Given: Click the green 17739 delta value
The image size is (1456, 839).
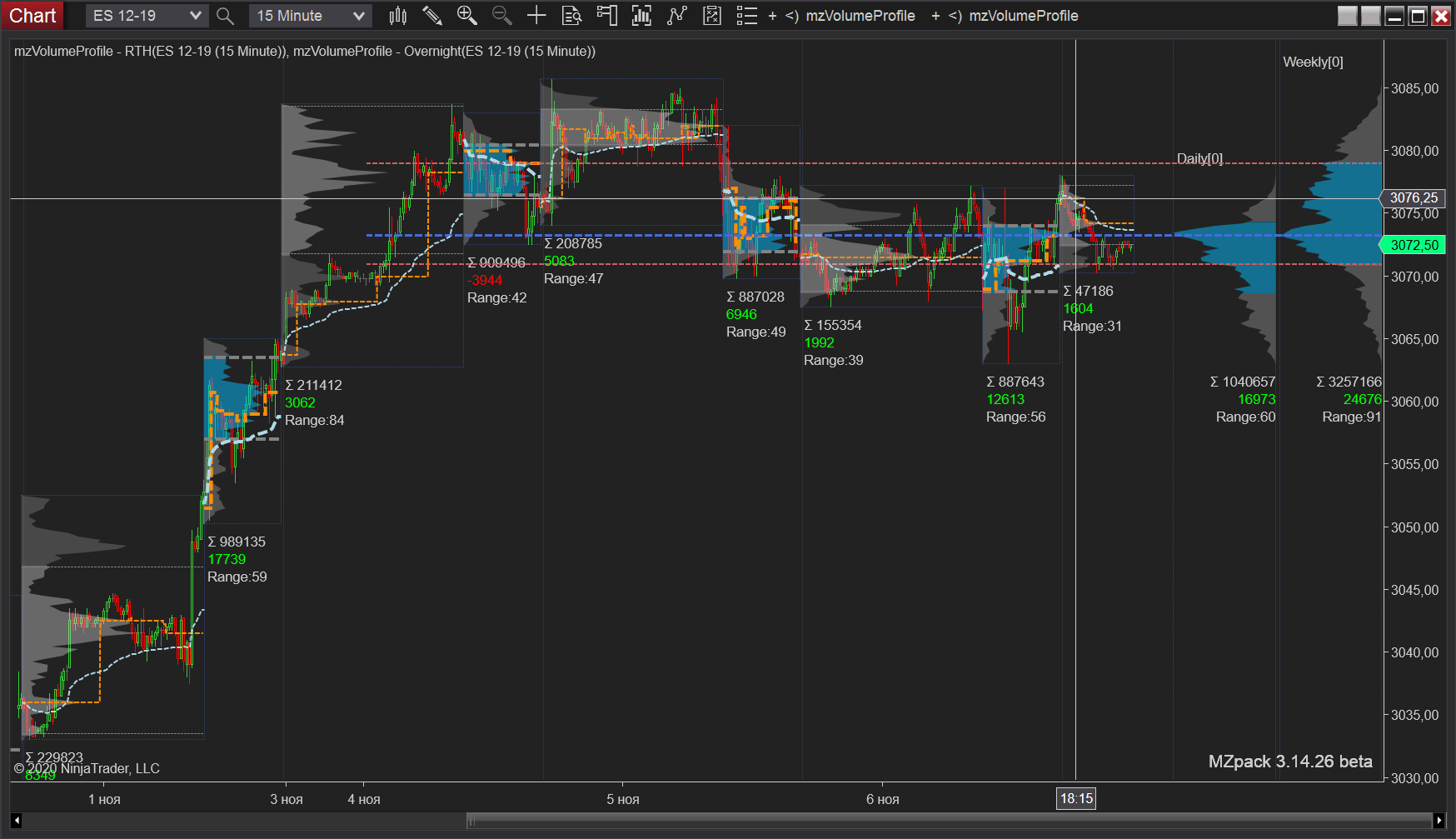Looking at the screenshot, I should click(x=227, y=559).
